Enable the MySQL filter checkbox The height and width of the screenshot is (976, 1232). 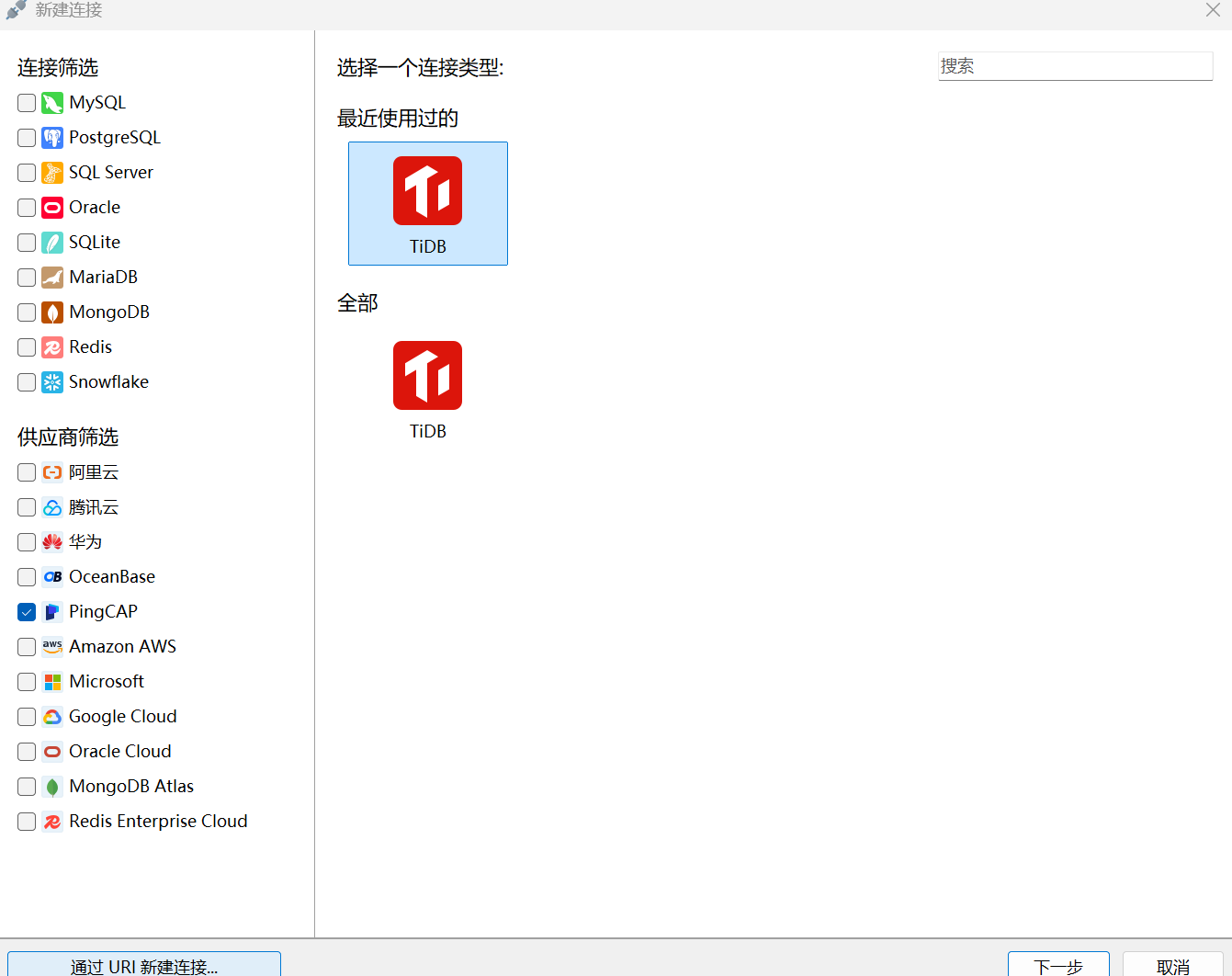tap(27, 103)
